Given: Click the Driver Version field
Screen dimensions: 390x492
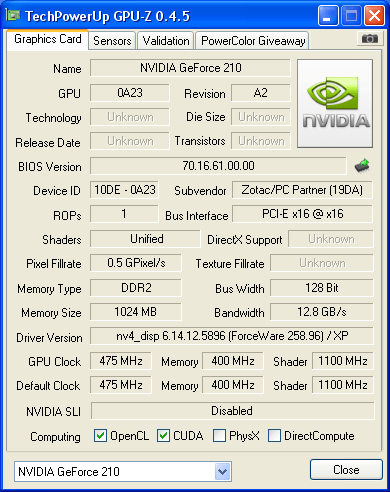Looking at the screenshot, I should tap(232, 336).
